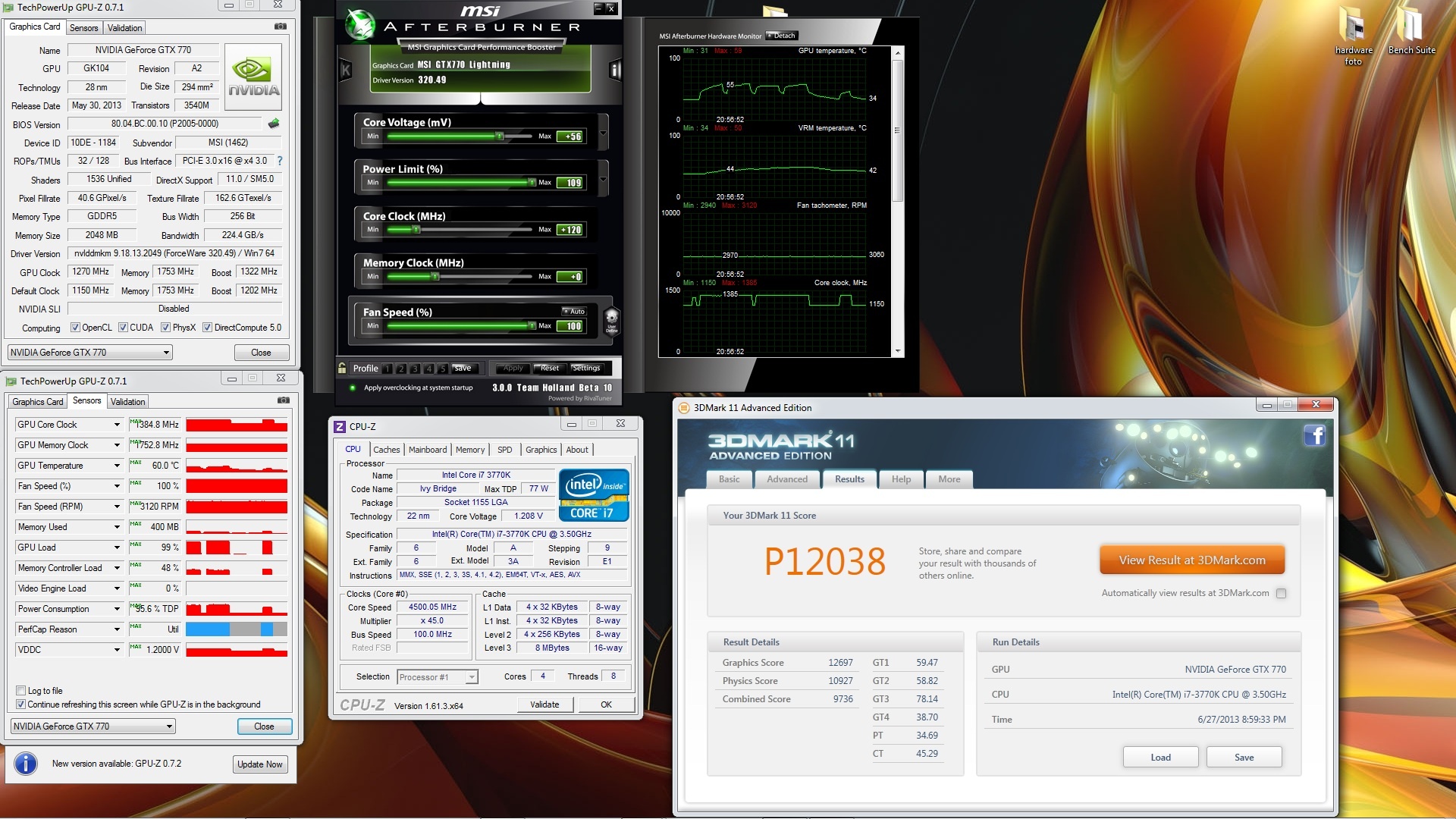Expand GPU Core Clock sensor dropdown
Viewport: 1456px width, 819px height.
(117, 425)
